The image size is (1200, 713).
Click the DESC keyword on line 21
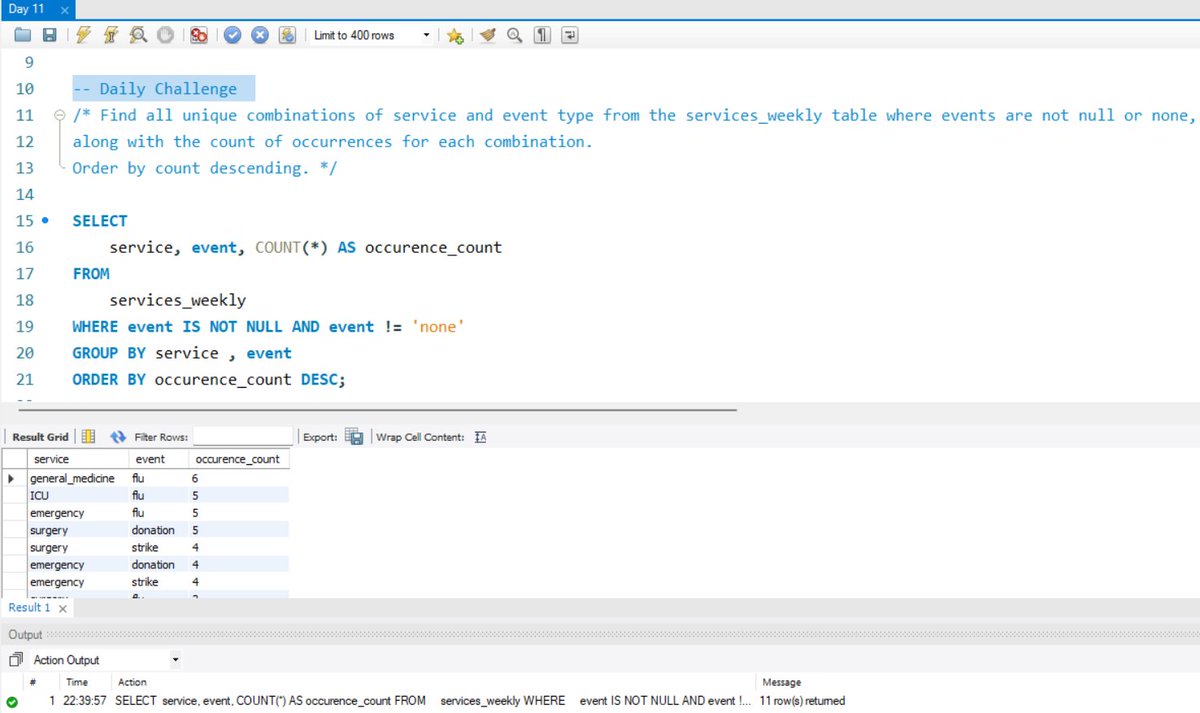click(x=320, y=380)
